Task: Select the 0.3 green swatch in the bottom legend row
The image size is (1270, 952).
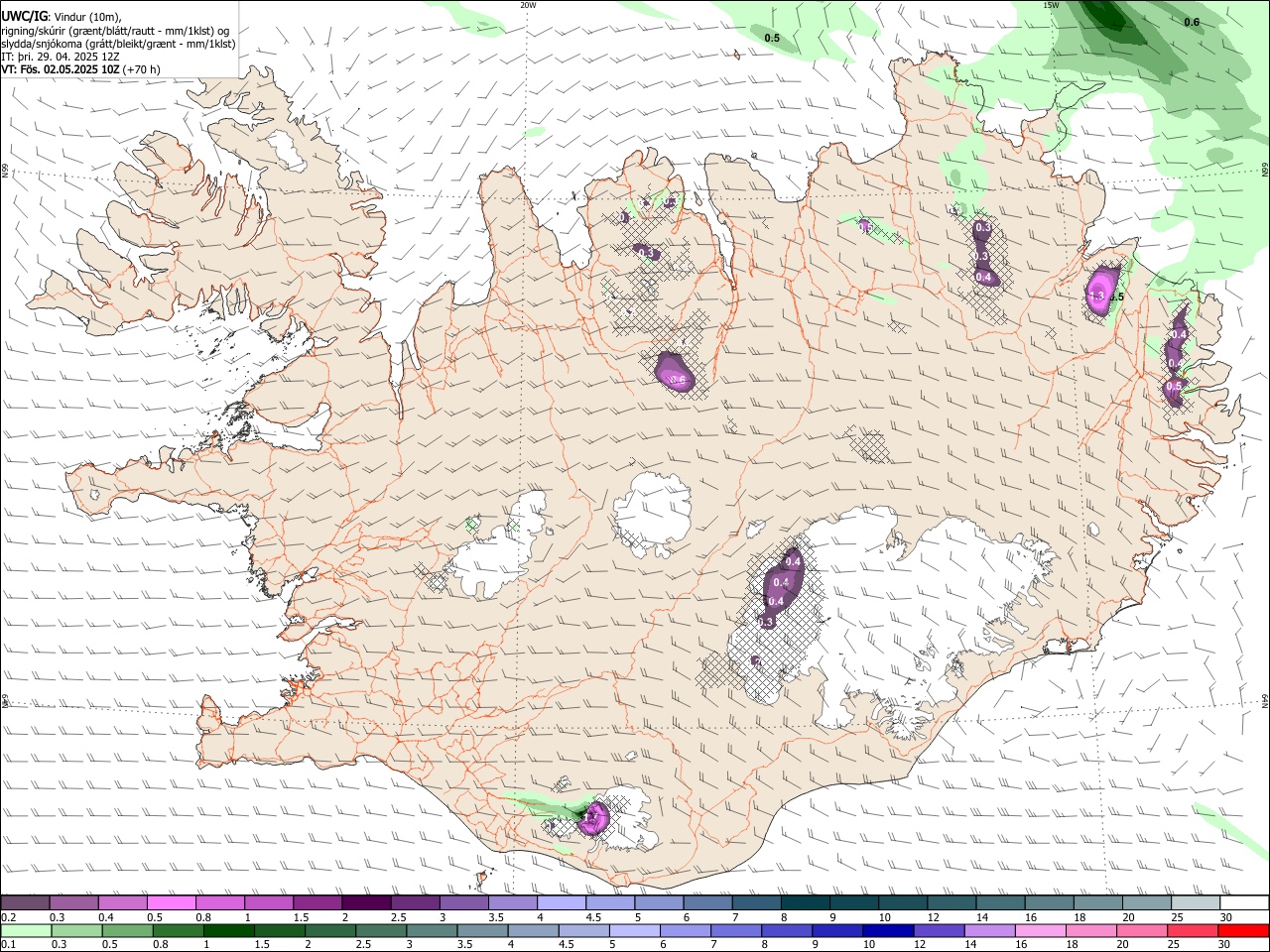Action: pyautogui.click(x=76, y=931)
